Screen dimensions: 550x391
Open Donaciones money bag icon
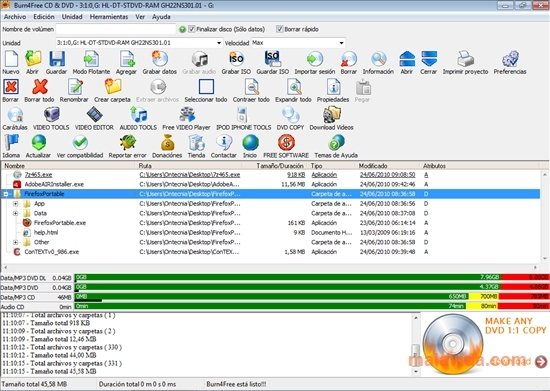[167, 143]
